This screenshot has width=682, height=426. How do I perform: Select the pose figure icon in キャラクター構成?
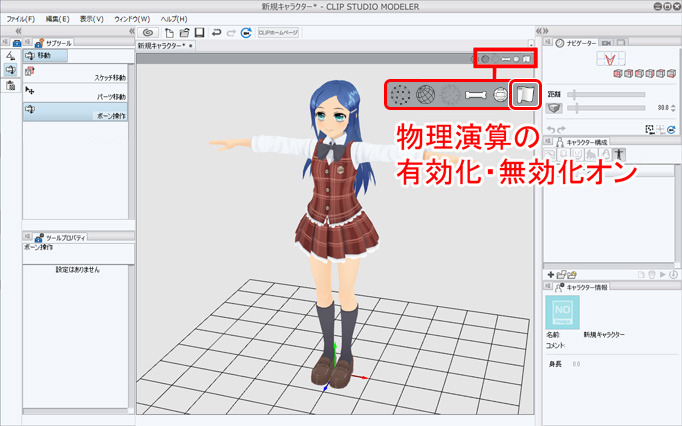point(619,154)
